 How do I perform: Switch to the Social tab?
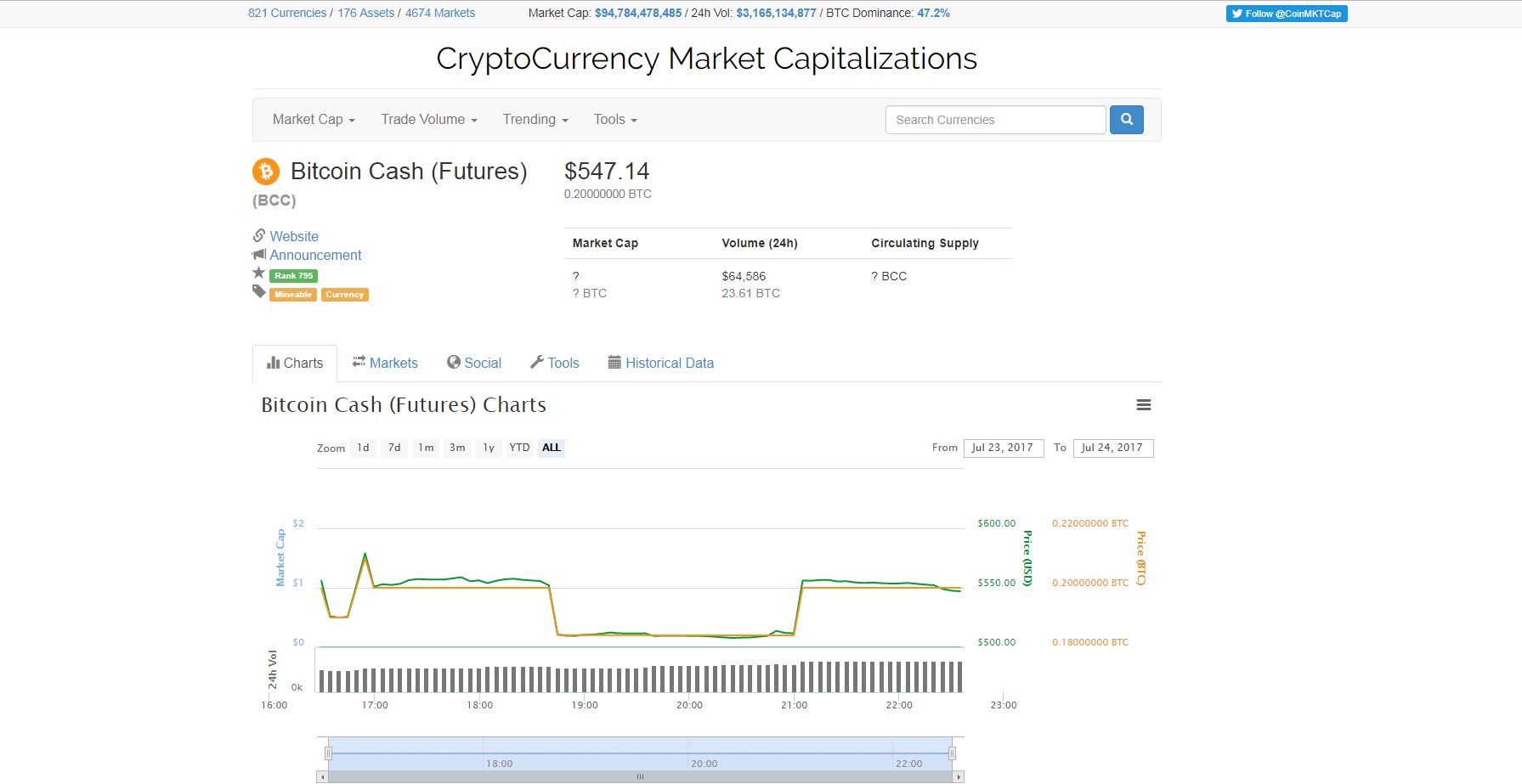coord(474,363)
